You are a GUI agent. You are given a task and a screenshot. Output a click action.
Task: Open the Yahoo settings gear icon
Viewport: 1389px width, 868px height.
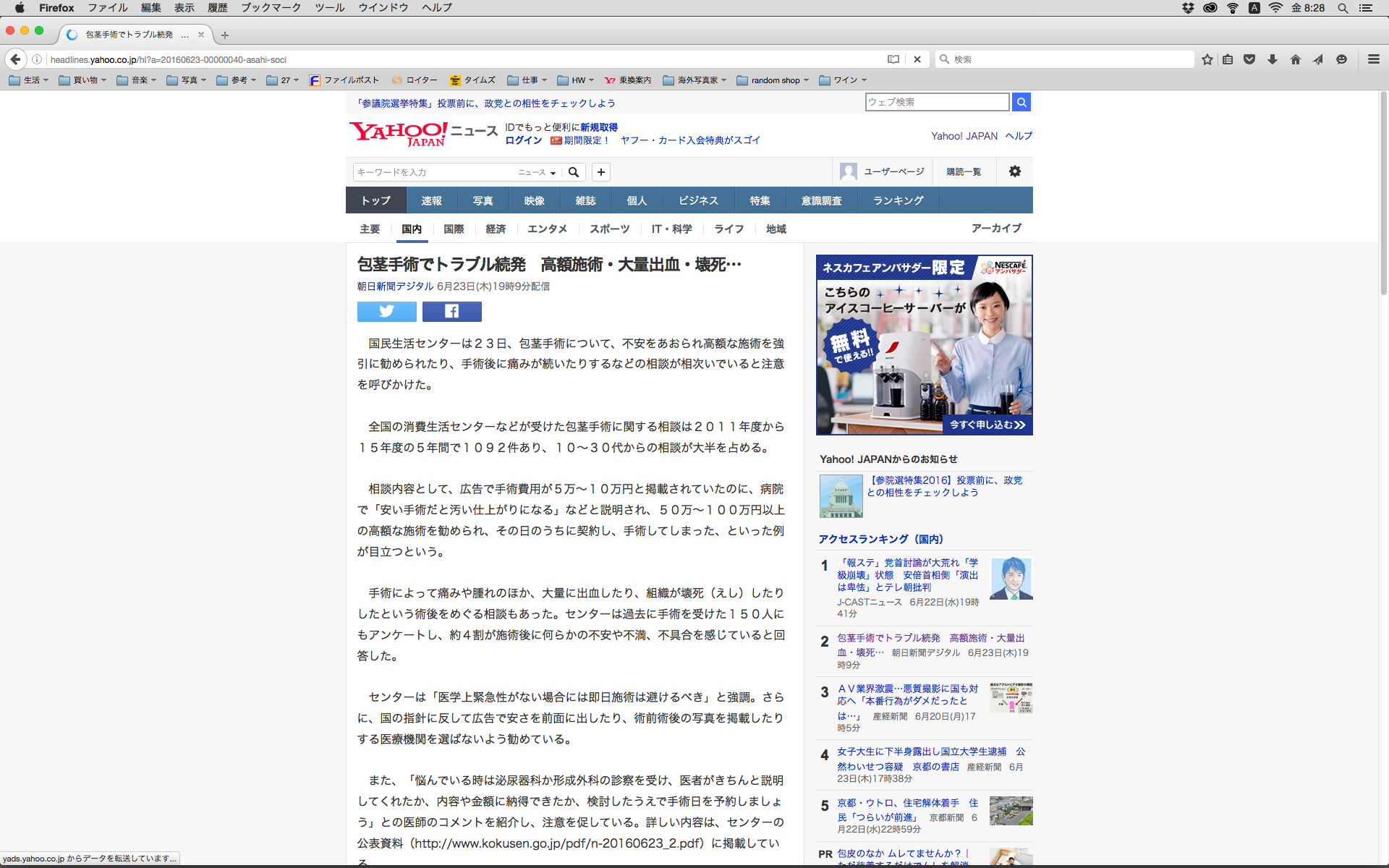tap(1014, 171)
